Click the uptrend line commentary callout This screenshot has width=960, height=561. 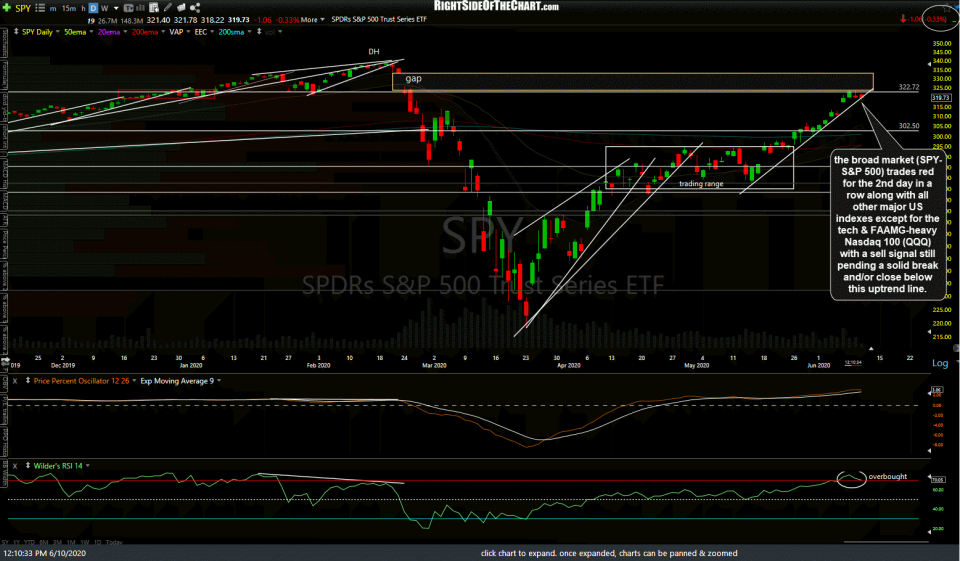887,224
